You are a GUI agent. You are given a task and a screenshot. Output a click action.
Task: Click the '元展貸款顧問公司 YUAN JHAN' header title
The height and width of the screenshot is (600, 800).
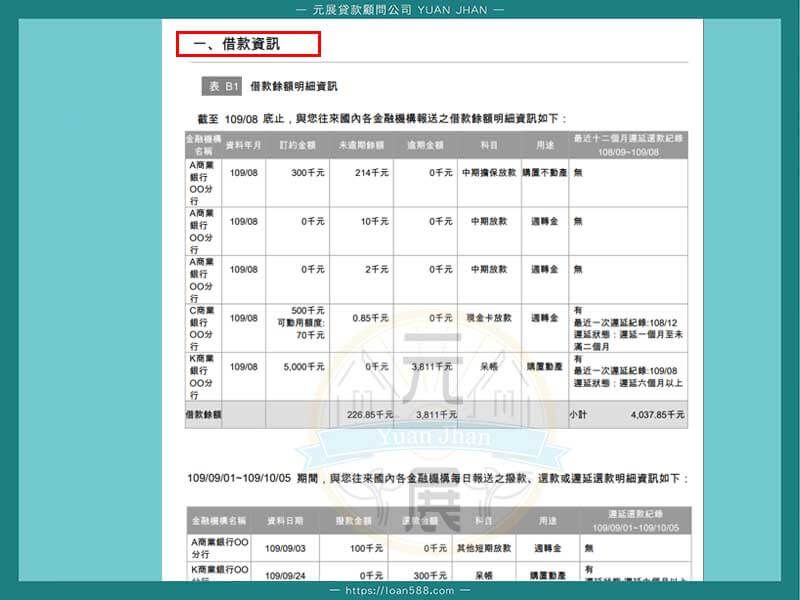pyautogui.click(x=399, y=10)
